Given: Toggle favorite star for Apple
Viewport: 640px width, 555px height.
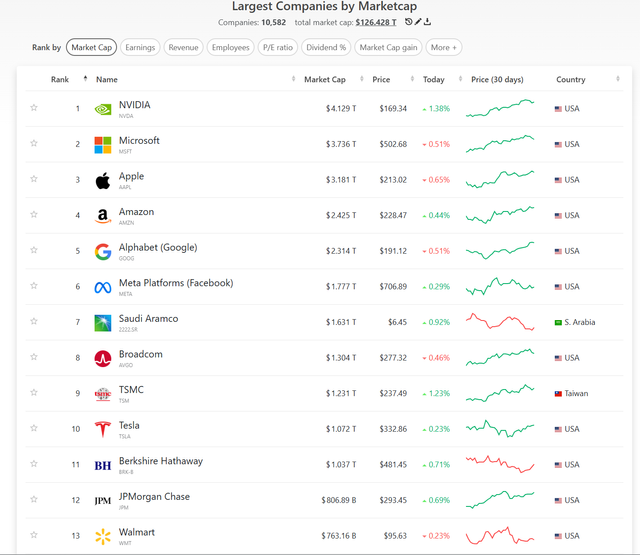Looking at the screenshot, I should pyautogui.click(x=34, y=178).
